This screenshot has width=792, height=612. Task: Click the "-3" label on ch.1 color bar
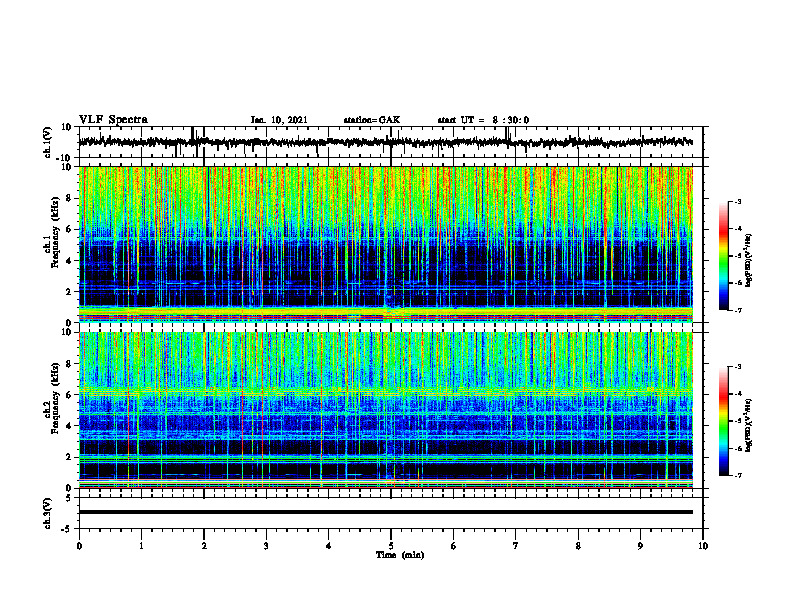[737, 201]
